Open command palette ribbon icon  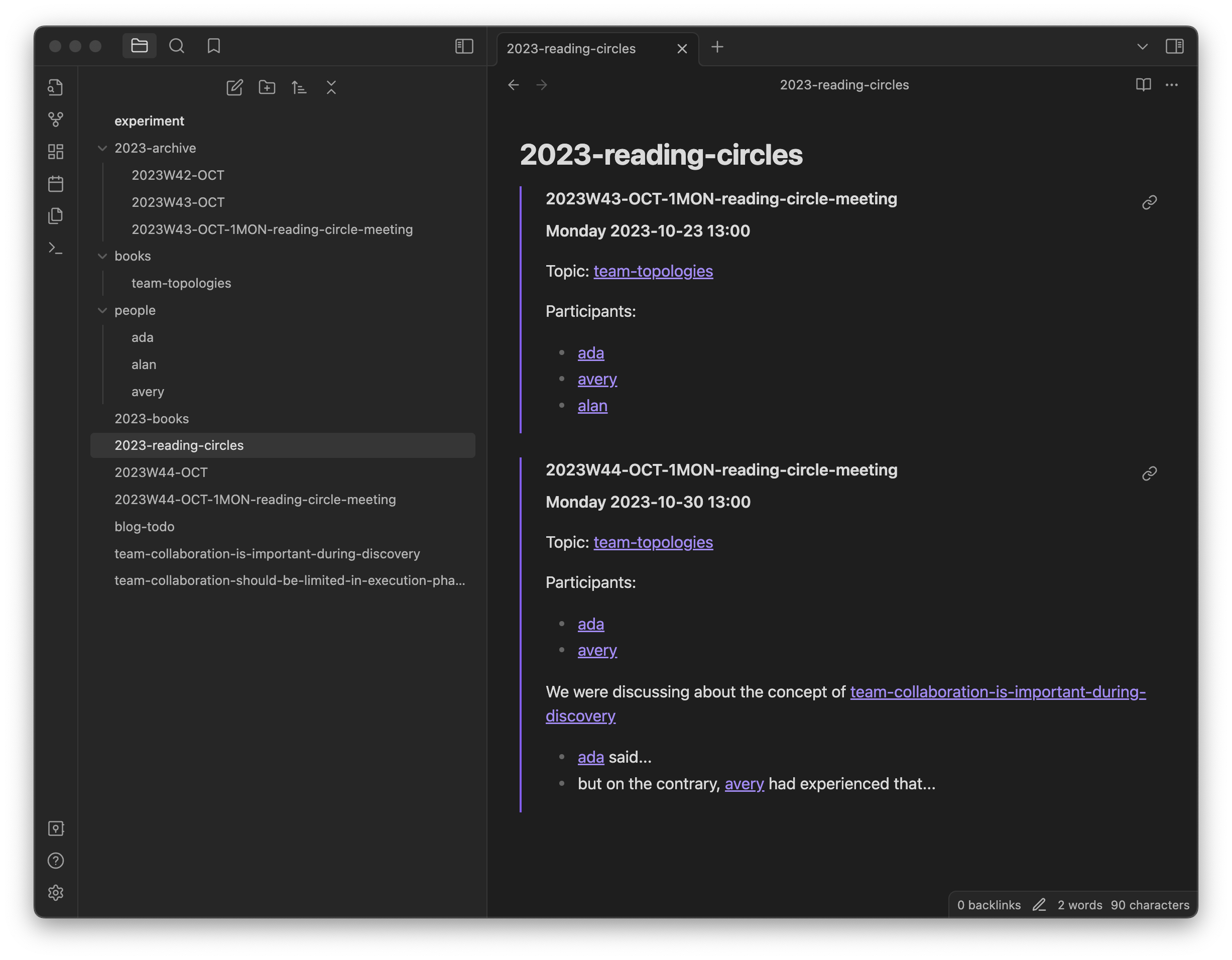click(55, 248)
